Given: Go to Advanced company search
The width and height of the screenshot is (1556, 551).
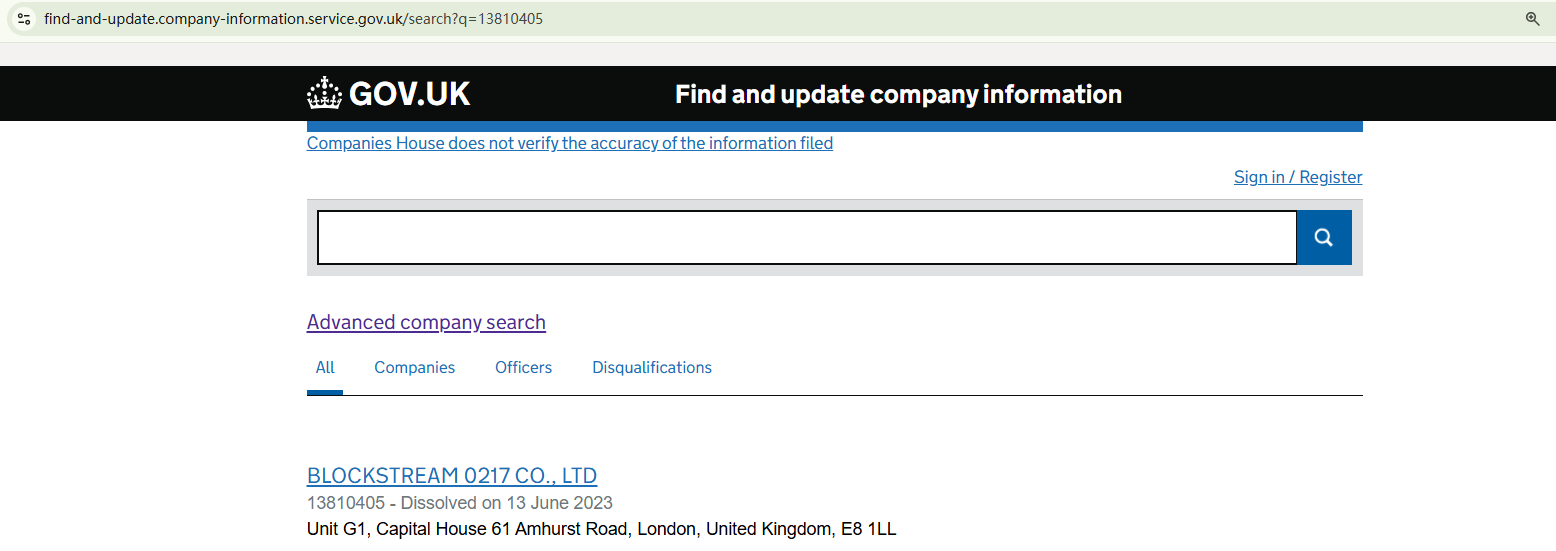Looking at the screenshot, I should coord(426,322).
